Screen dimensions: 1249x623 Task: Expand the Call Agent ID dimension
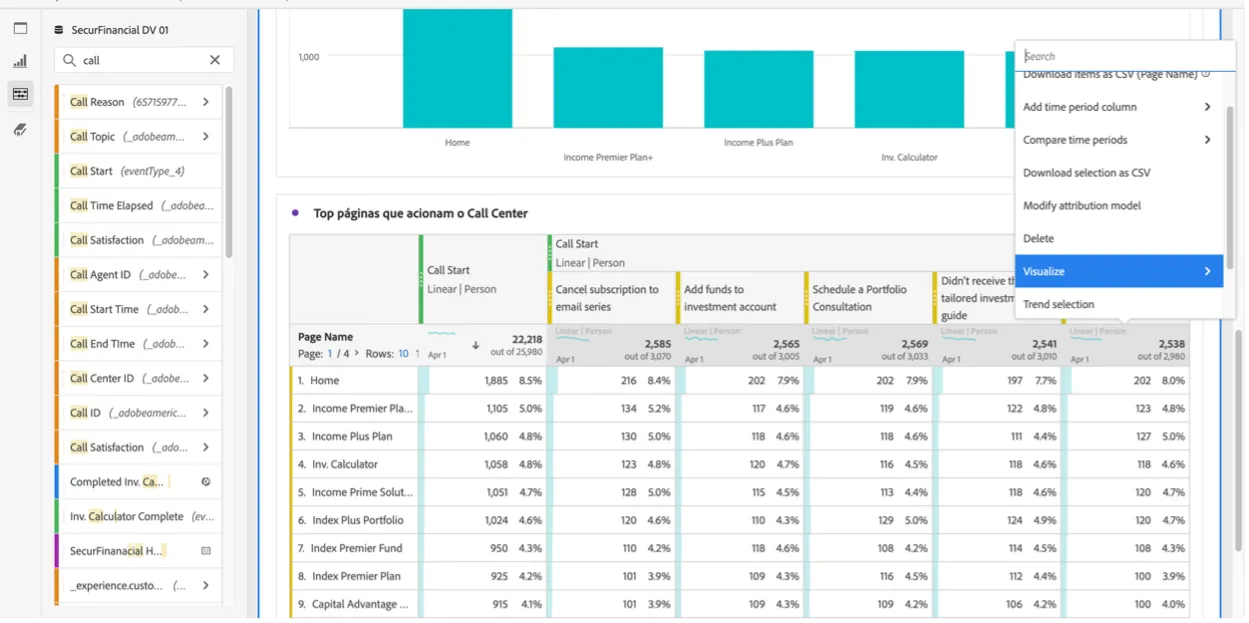206,275
